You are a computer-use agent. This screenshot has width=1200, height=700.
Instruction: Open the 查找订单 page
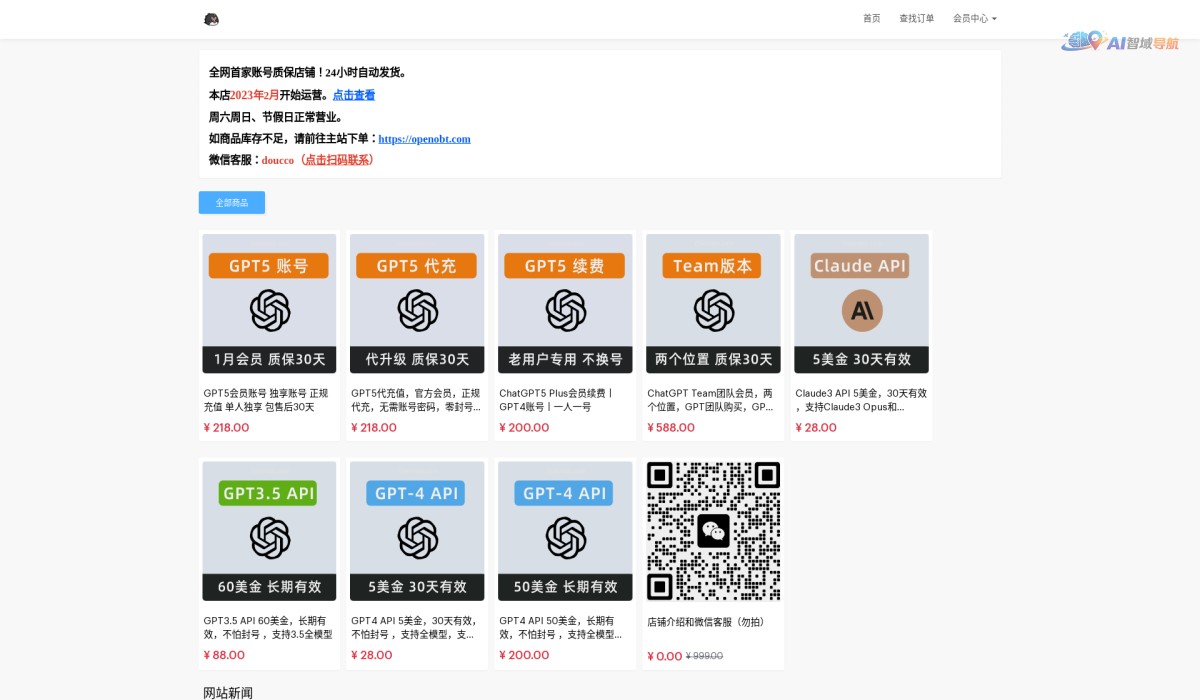tap(916, 17)
